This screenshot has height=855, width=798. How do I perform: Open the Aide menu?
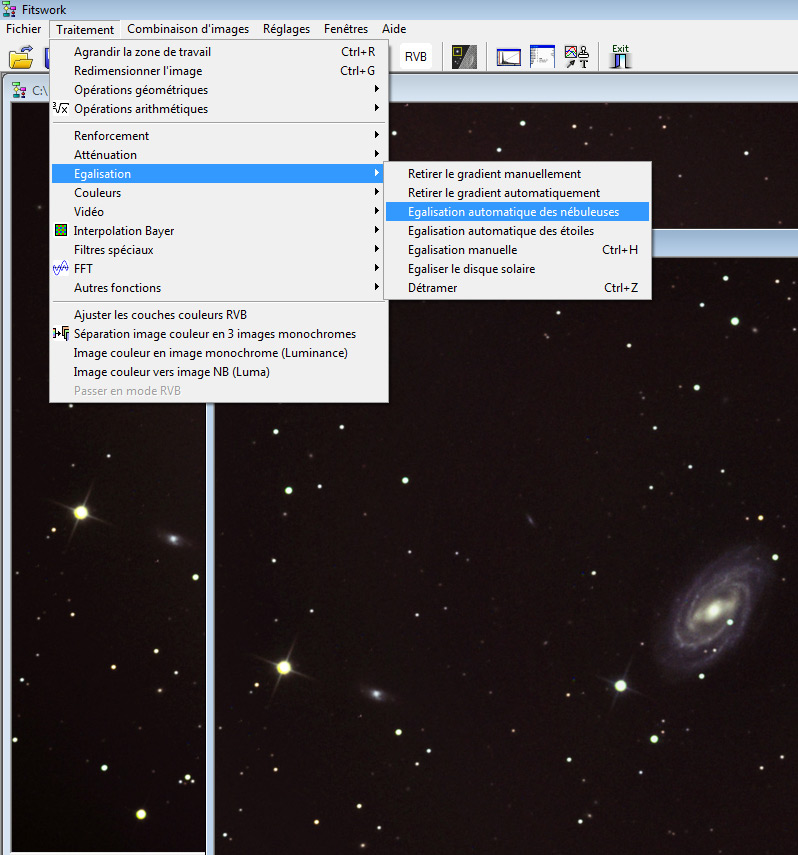coord(394,29)
